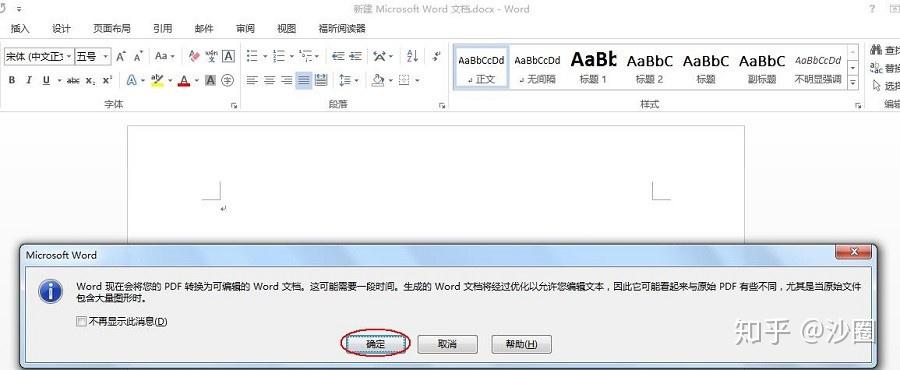Align text right
This screenshot has width=900, height=370.
click(286, 81)
